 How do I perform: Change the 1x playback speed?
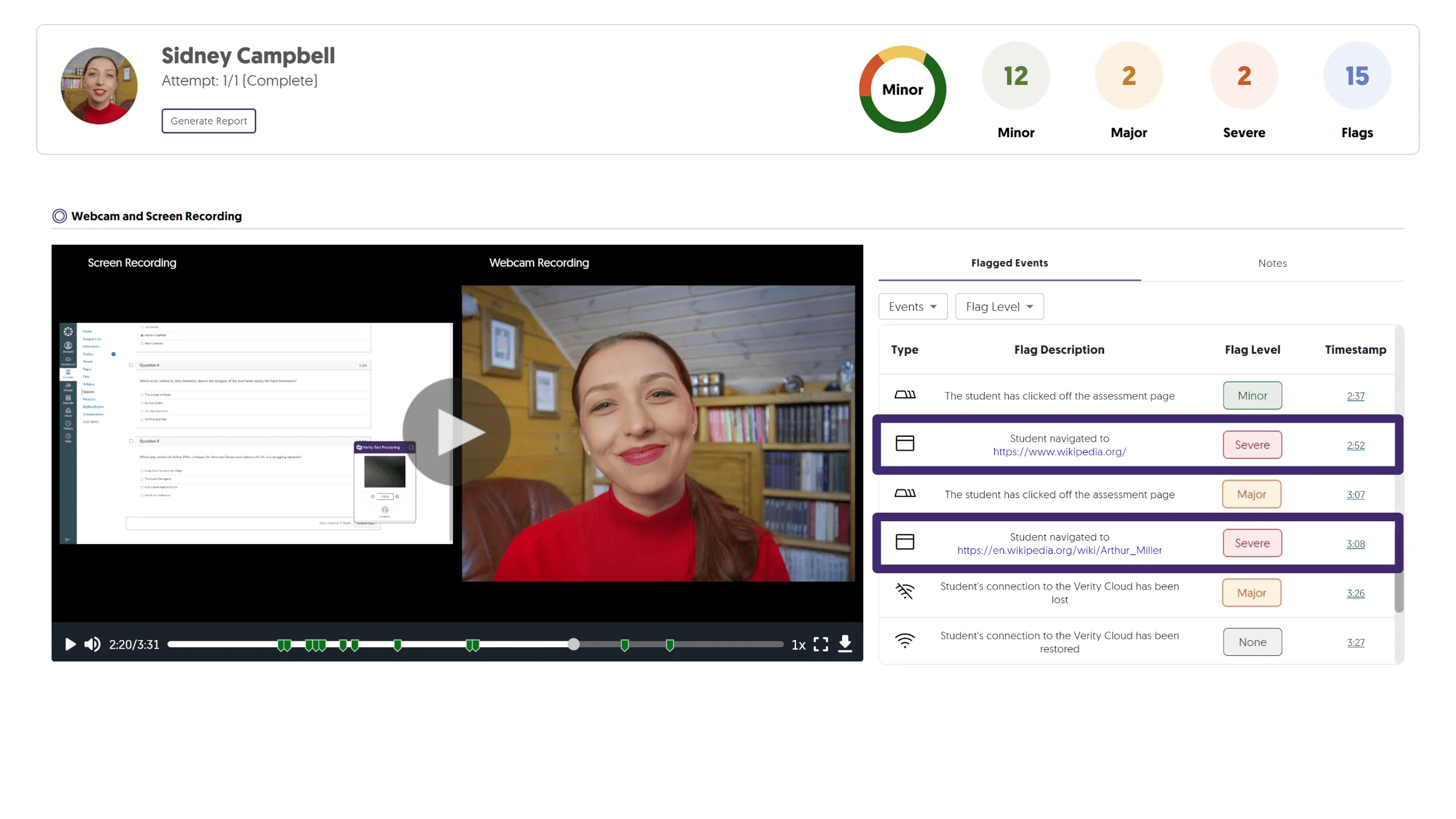pos(798,645)
